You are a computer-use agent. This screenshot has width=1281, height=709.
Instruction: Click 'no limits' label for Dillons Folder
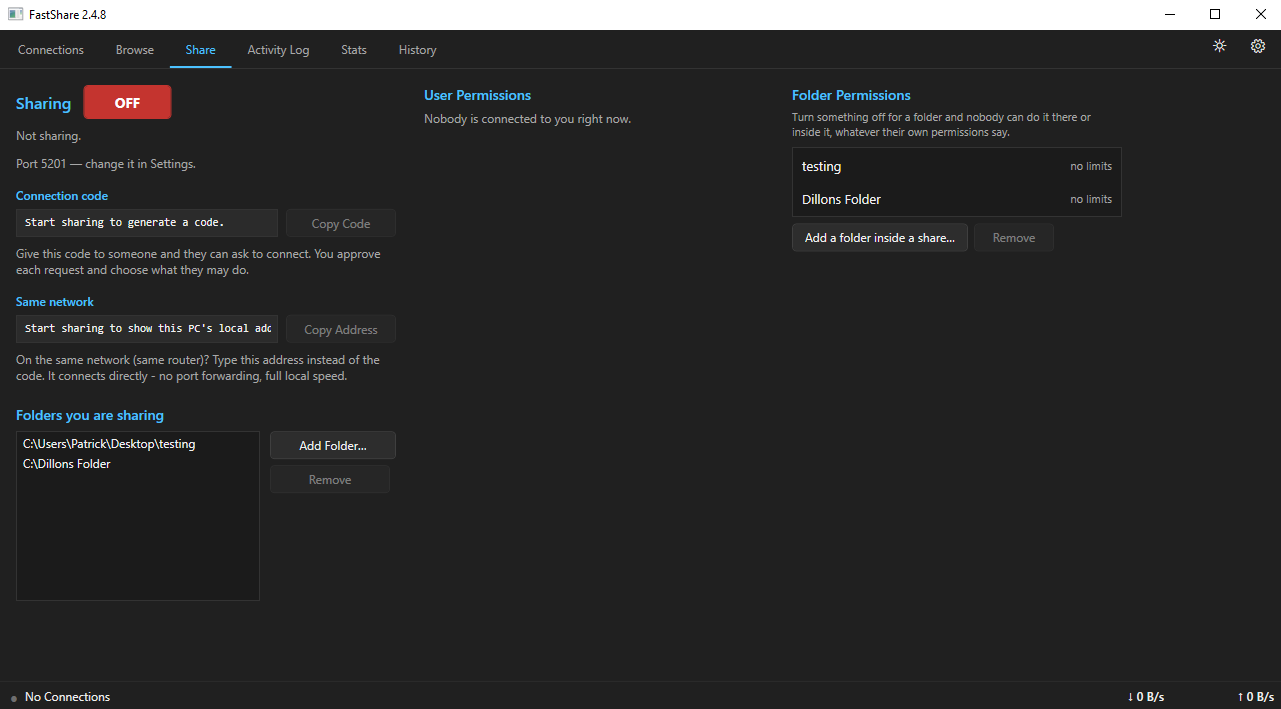click(x=1091, y=199)
